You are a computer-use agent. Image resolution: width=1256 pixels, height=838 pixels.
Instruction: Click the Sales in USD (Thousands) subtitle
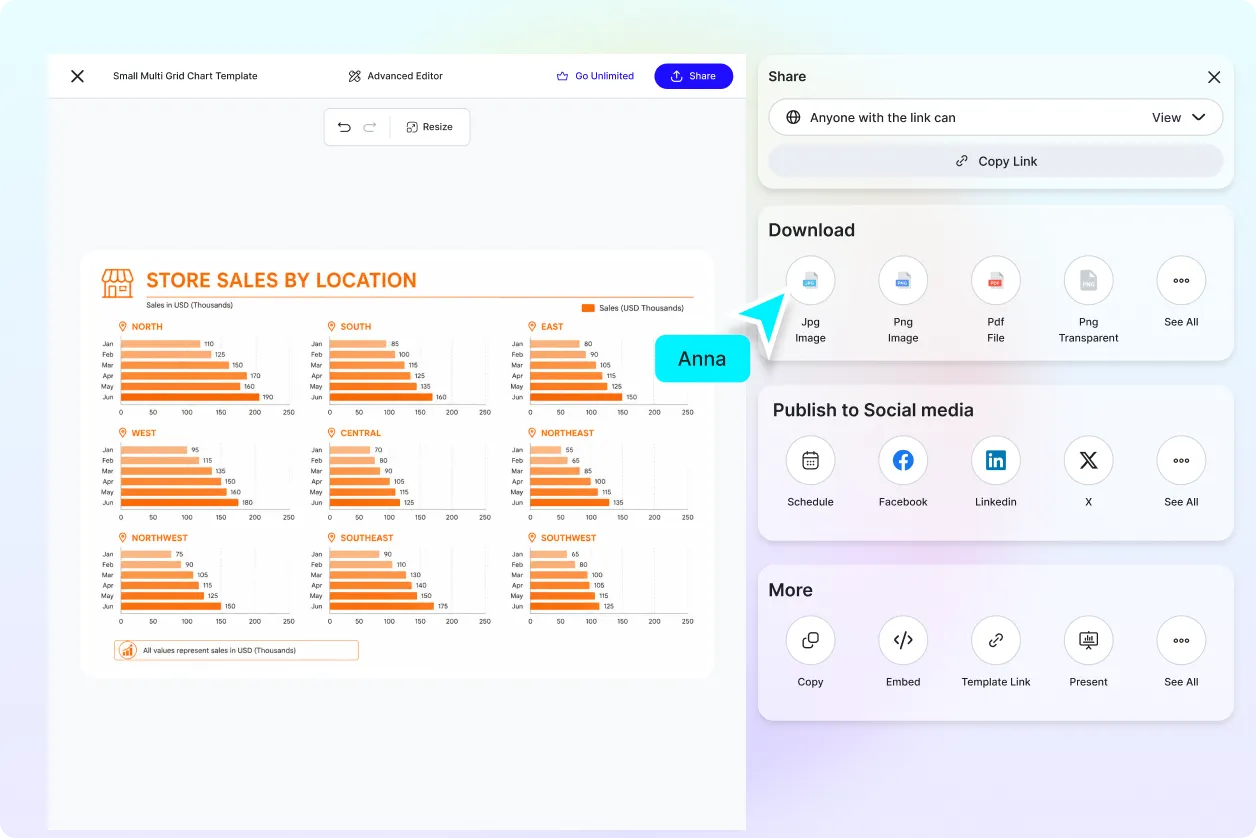click(x=189, y=305)
